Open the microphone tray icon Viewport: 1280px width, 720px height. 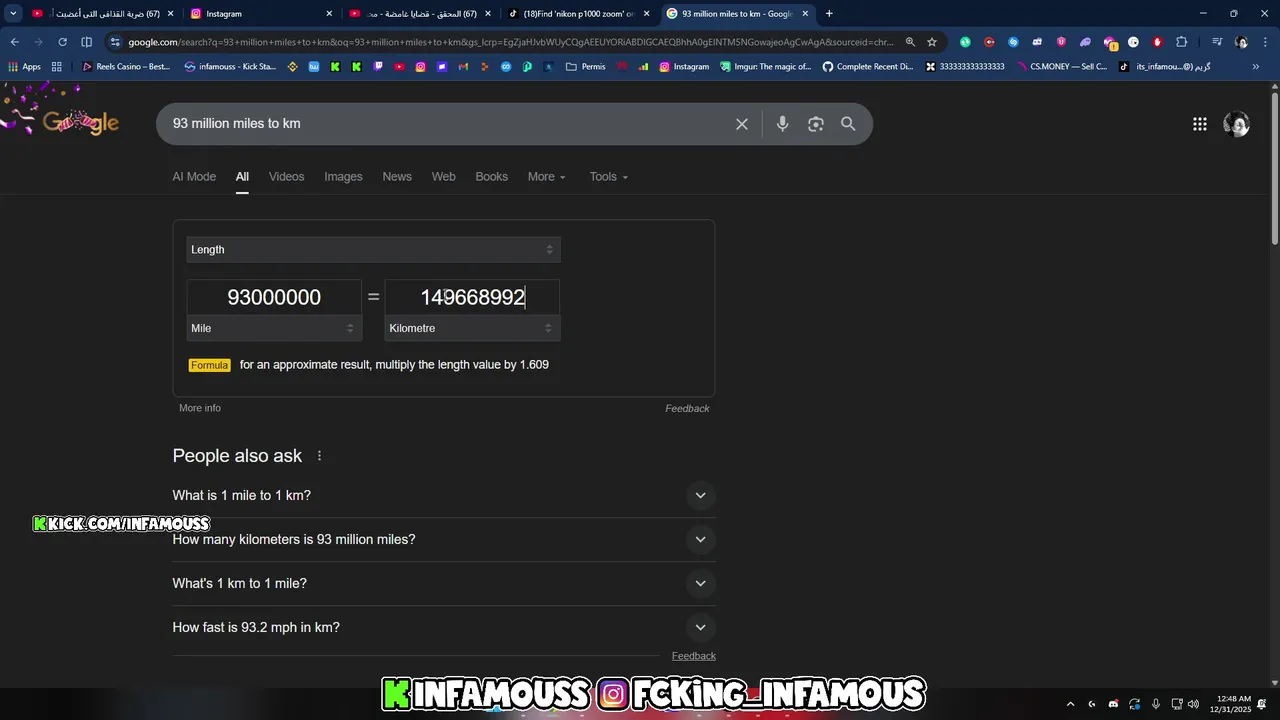pos(1156,704)
